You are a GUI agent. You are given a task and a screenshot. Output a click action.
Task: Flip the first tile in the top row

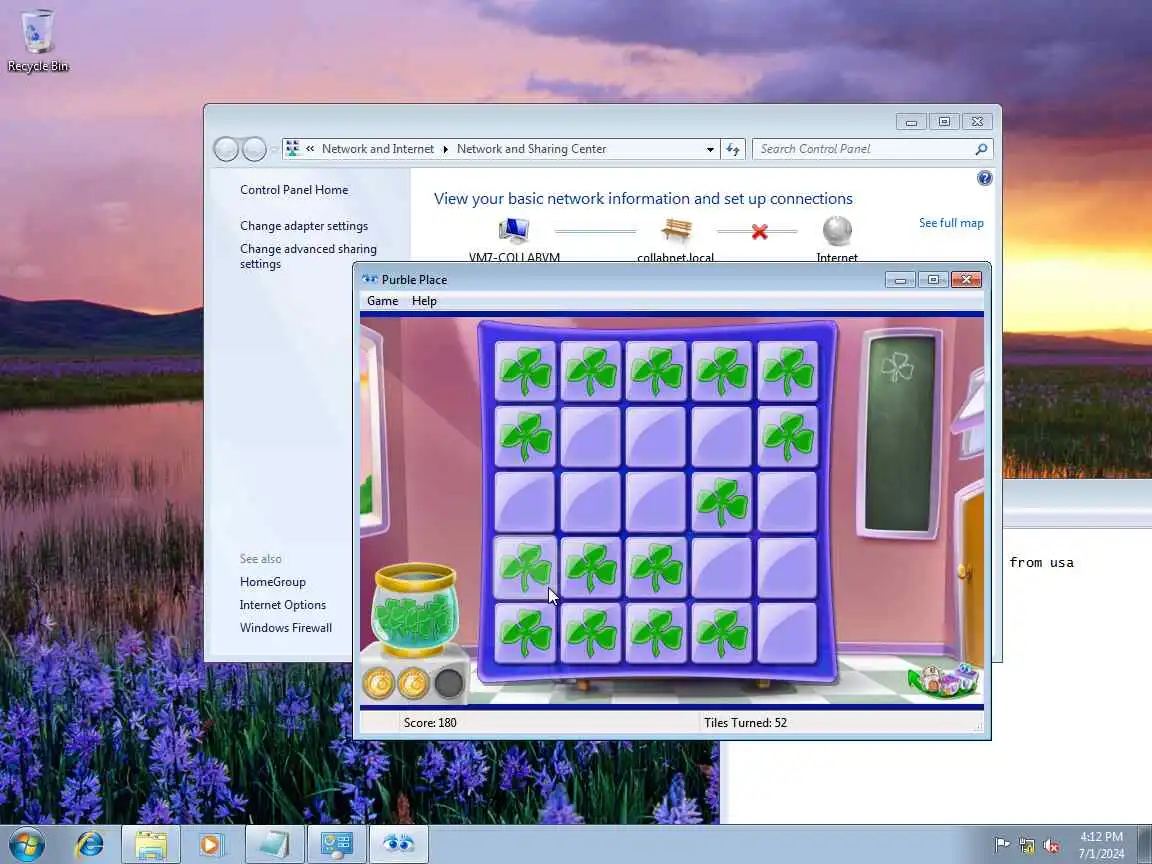(x=525, y=371)
